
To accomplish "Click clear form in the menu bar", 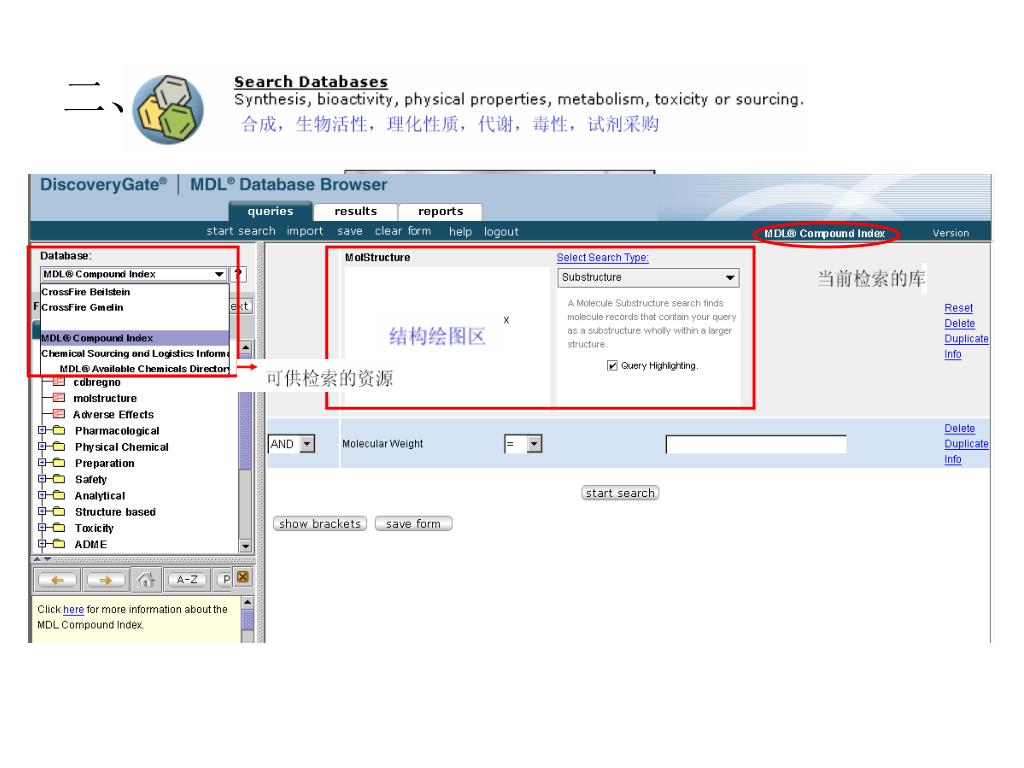I will click(x=403, y=231).
